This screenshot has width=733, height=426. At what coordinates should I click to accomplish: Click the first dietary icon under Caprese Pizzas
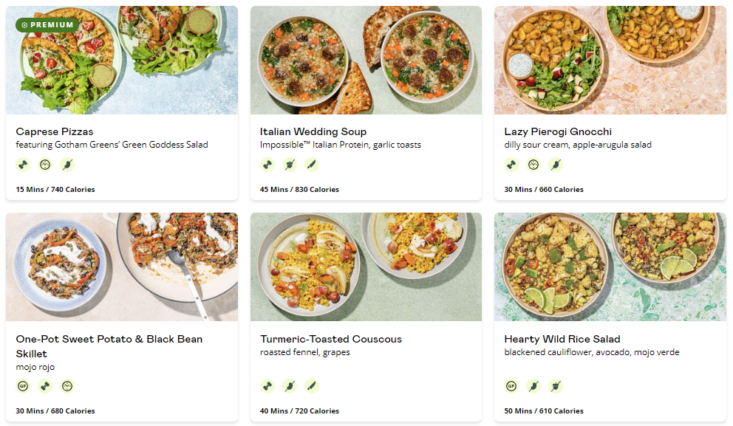pyautogui.click(x=23, y=165)
